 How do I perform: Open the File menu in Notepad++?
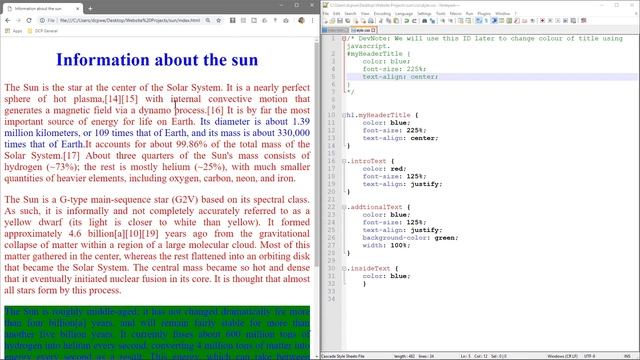click(325, 13)
